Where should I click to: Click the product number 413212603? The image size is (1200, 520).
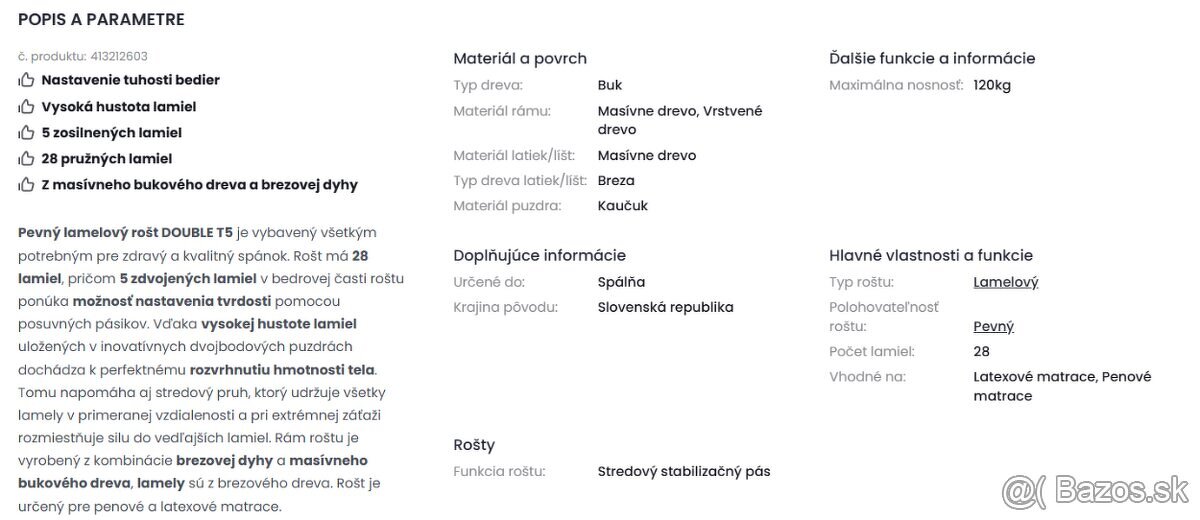click(x=119, y=56)
